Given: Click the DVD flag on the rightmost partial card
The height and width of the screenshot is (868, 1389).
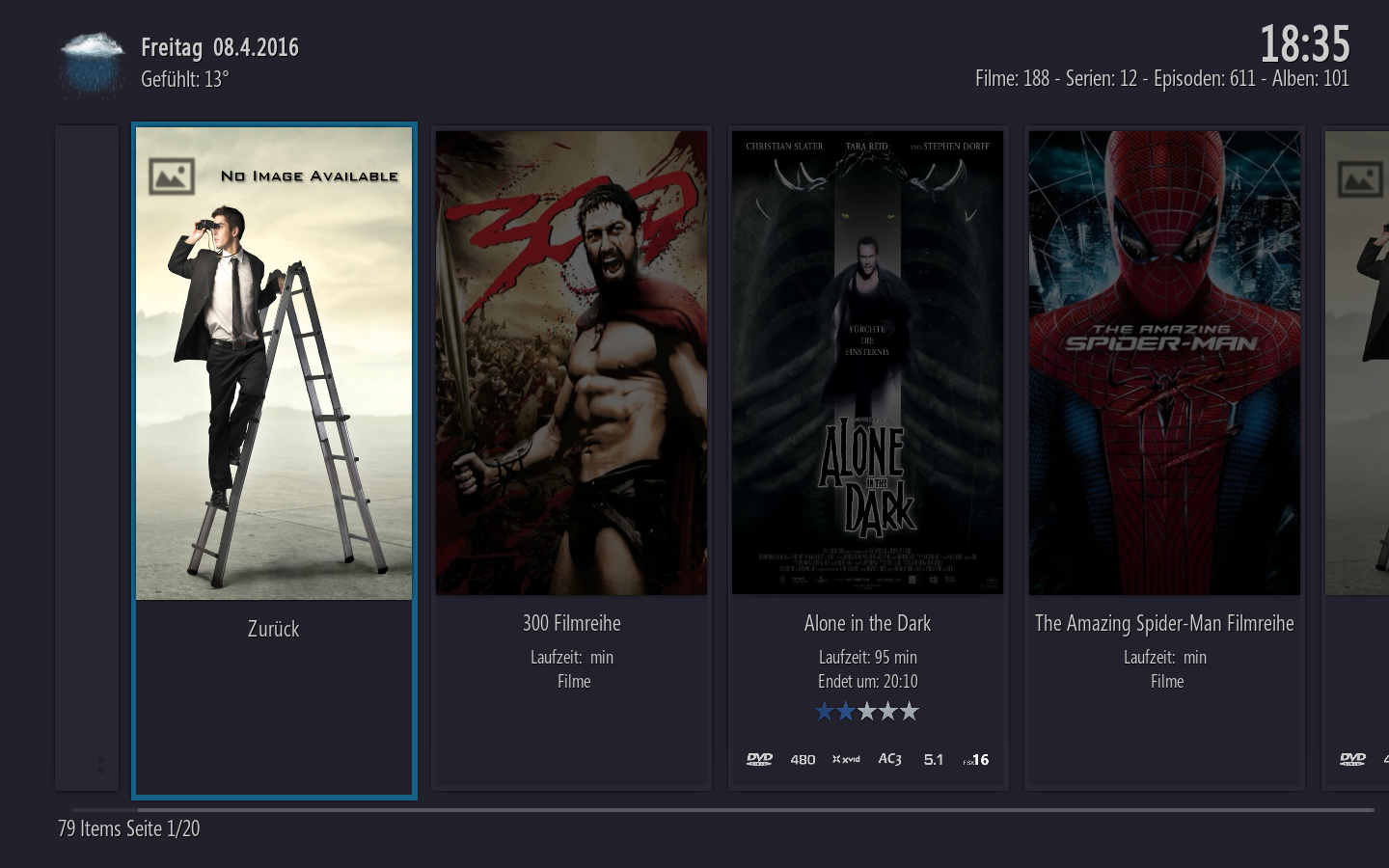Looking at the screenshot, I should point(1352,759).
